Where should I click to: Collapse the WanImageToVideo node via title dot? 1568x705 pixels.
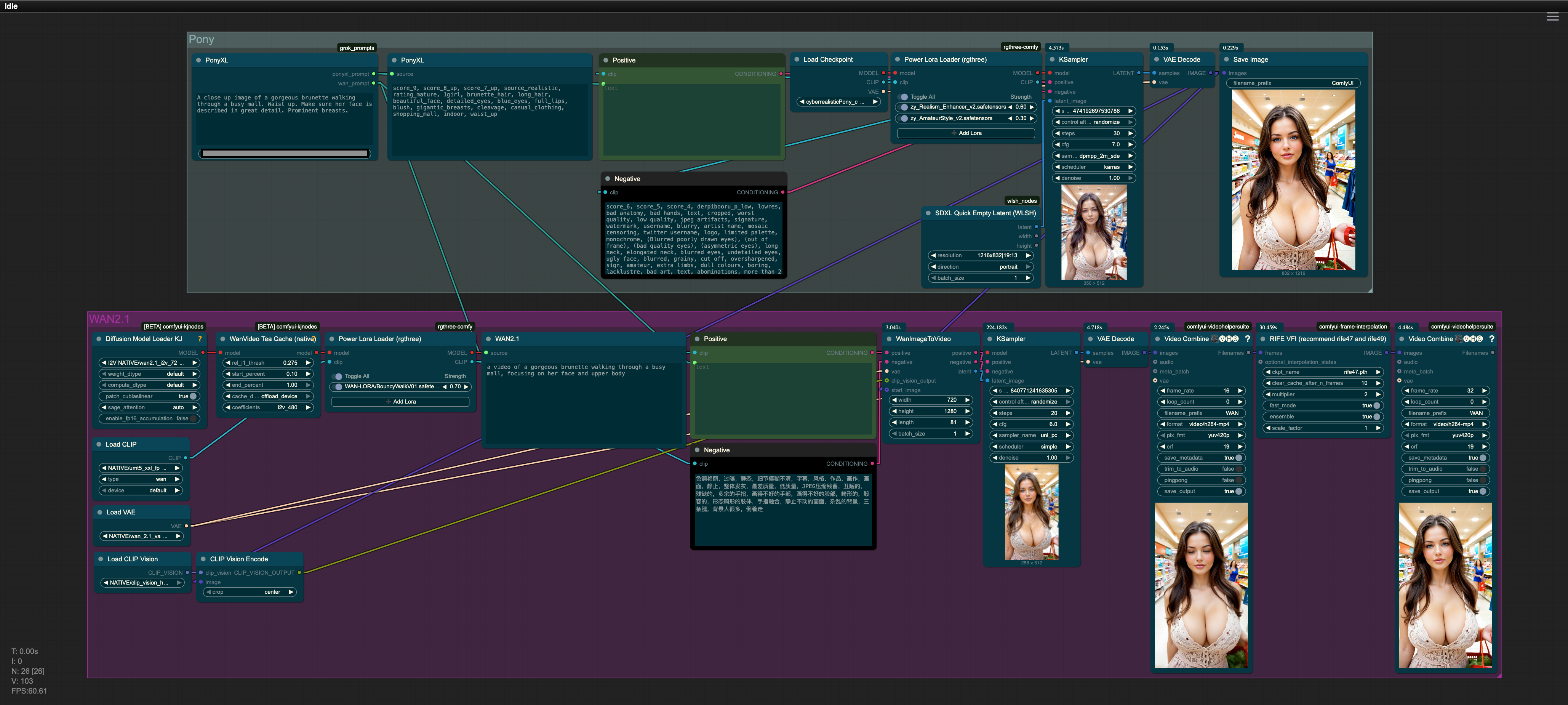coord(889,339)
